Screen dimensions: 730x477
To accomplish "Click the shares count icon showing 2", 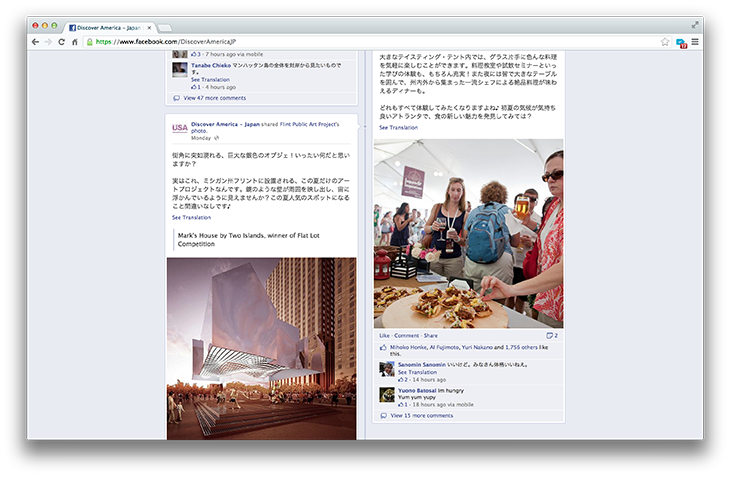I will pos(551,335).
